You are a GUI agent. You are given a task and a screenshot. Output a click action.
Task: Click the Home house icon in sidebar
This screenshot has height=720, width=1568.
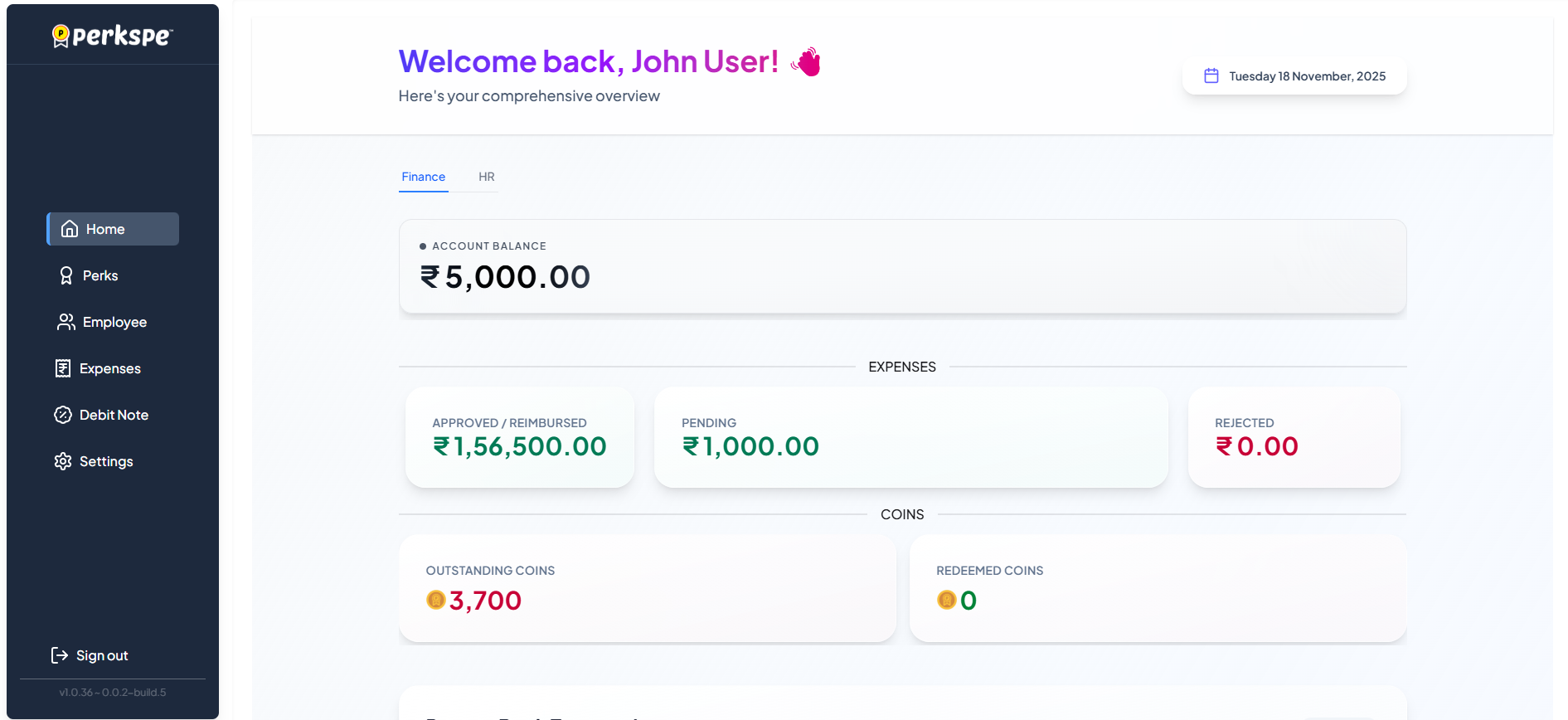tap(70, 229)
